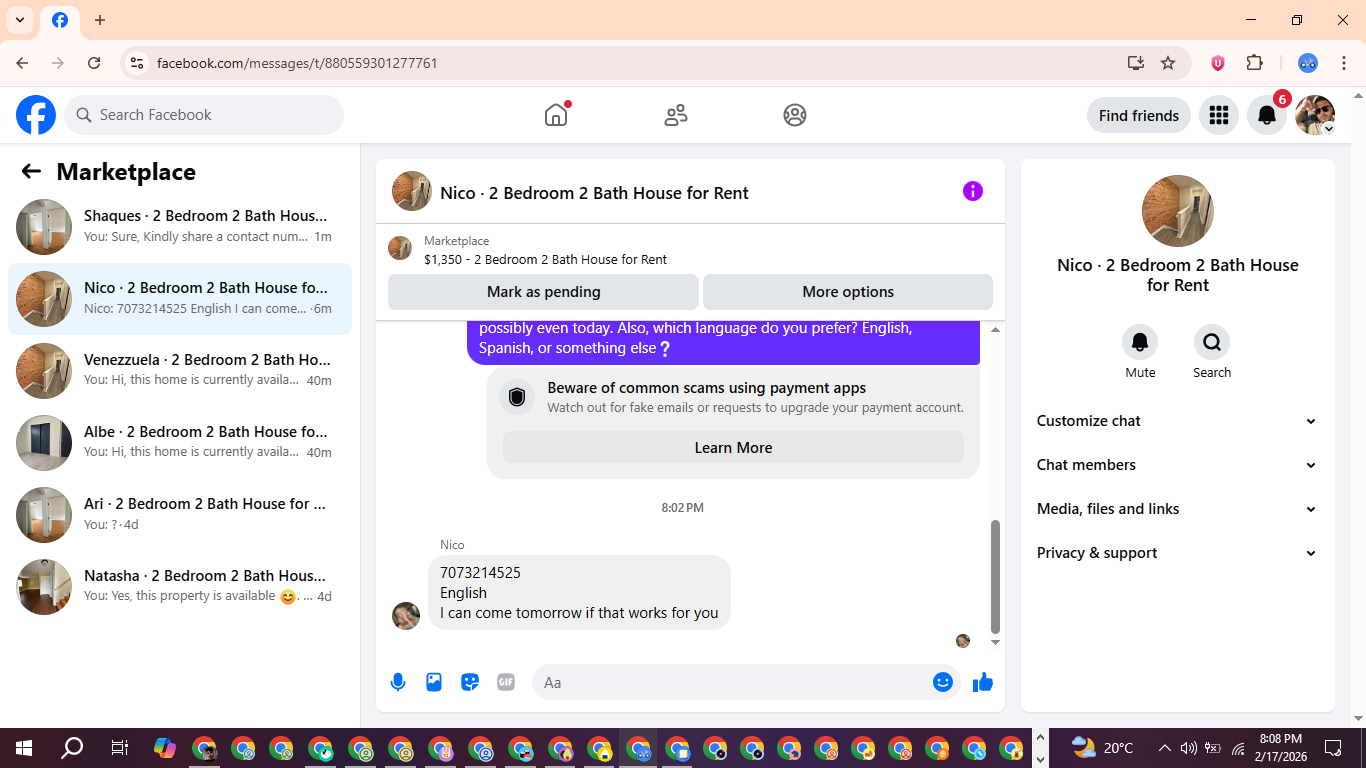Click Nico's avatar beside the message

(x=406, y=616)
